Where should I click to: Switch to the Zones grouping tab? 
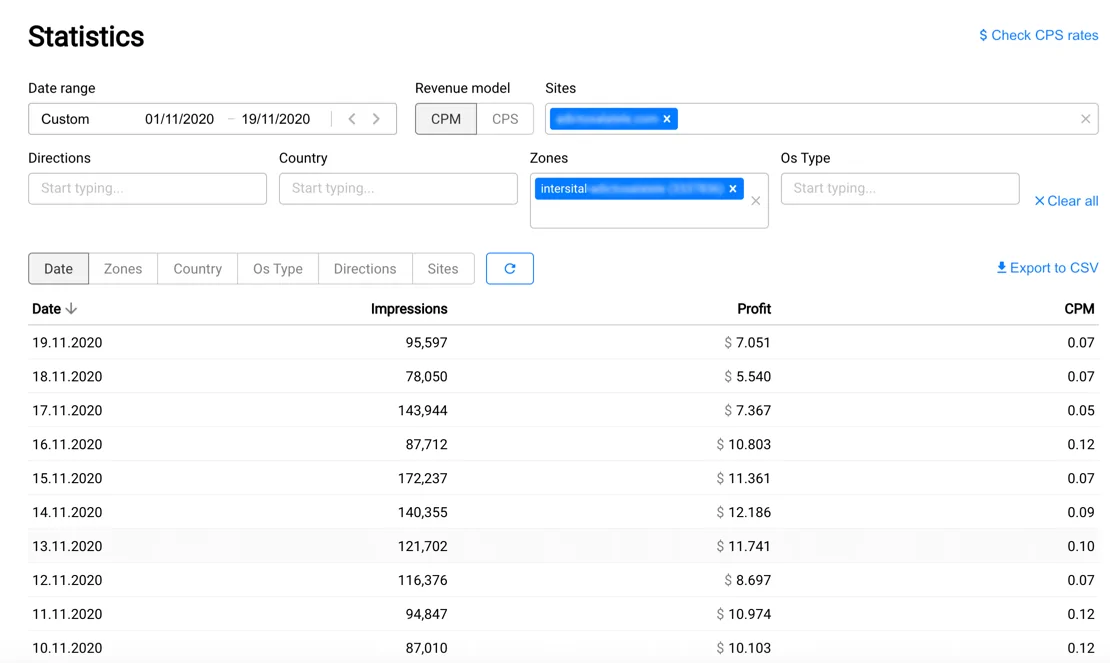click(x=123, y=269)
